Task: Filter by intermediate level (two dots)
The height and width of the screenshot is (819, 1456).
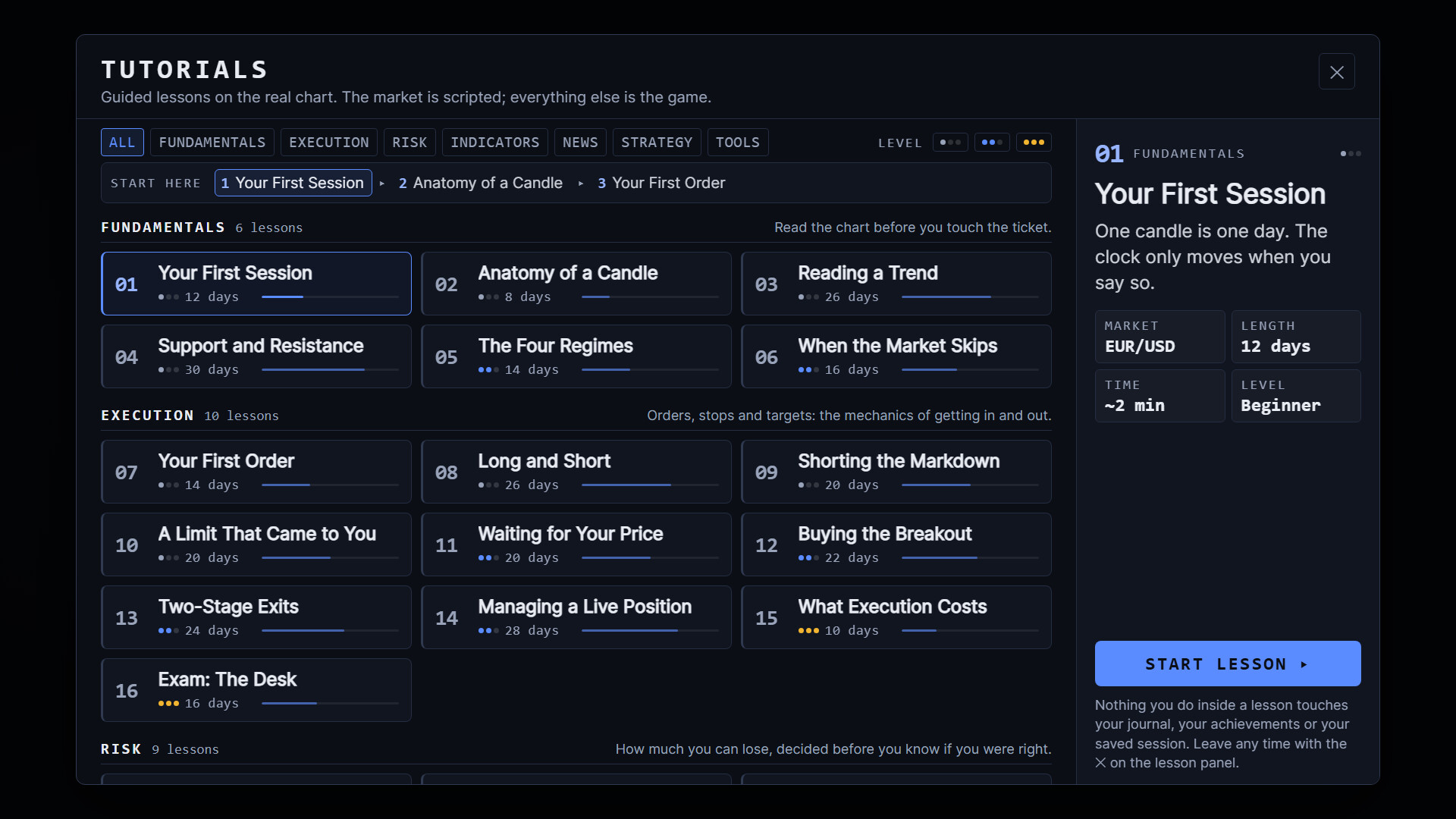Action: coord(992,143)
